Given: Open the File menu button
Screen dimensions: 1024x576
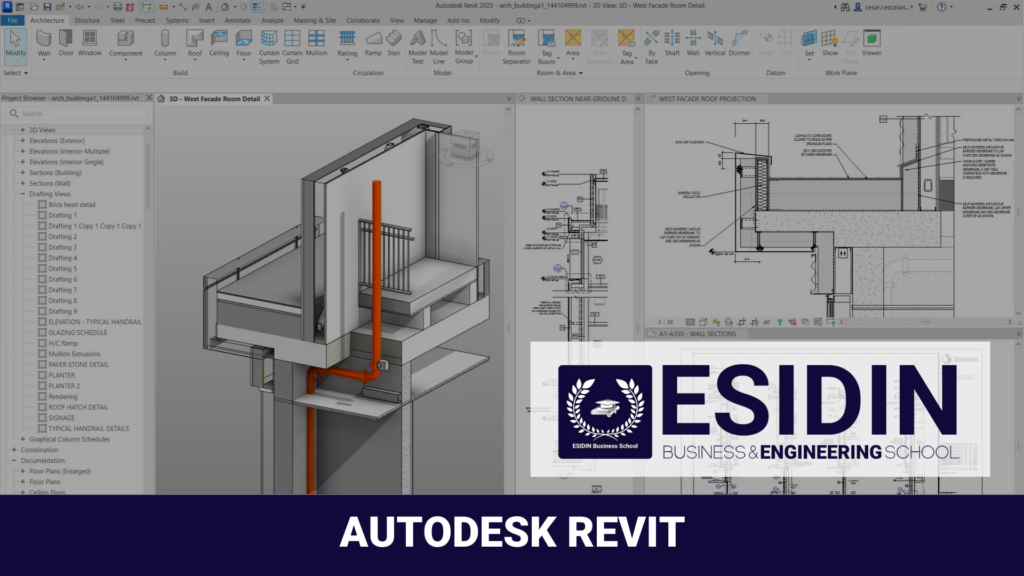Looking at the screenshot, I should point(11,20).
